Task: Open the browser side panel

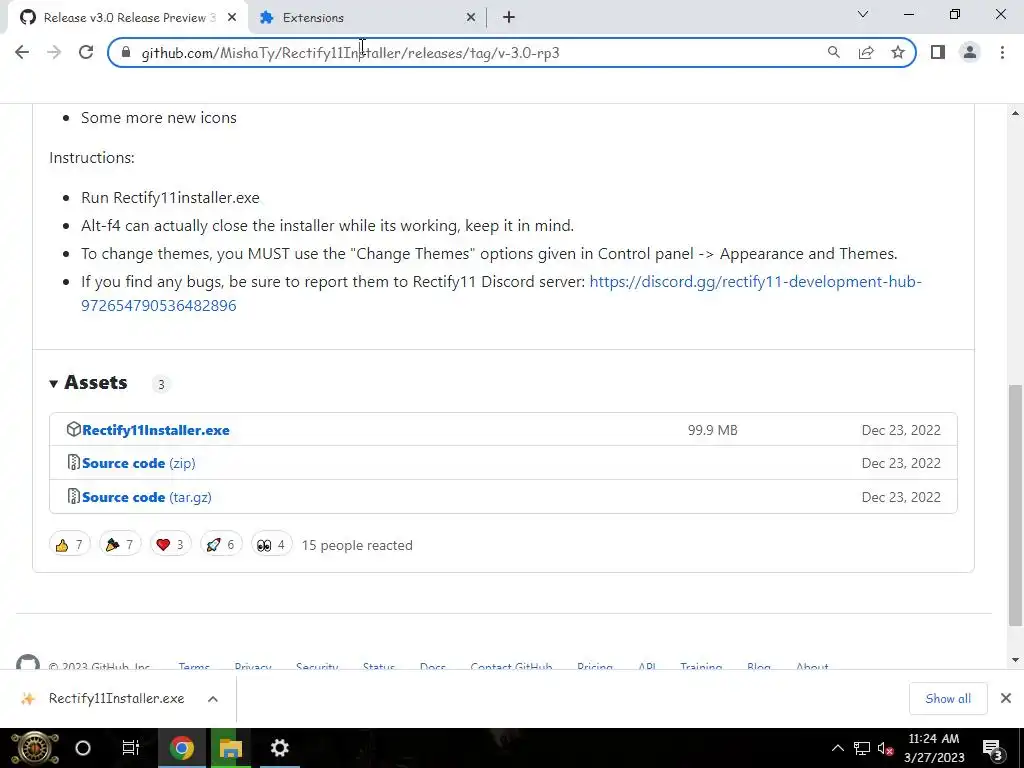Action: [x=938, y=52]
